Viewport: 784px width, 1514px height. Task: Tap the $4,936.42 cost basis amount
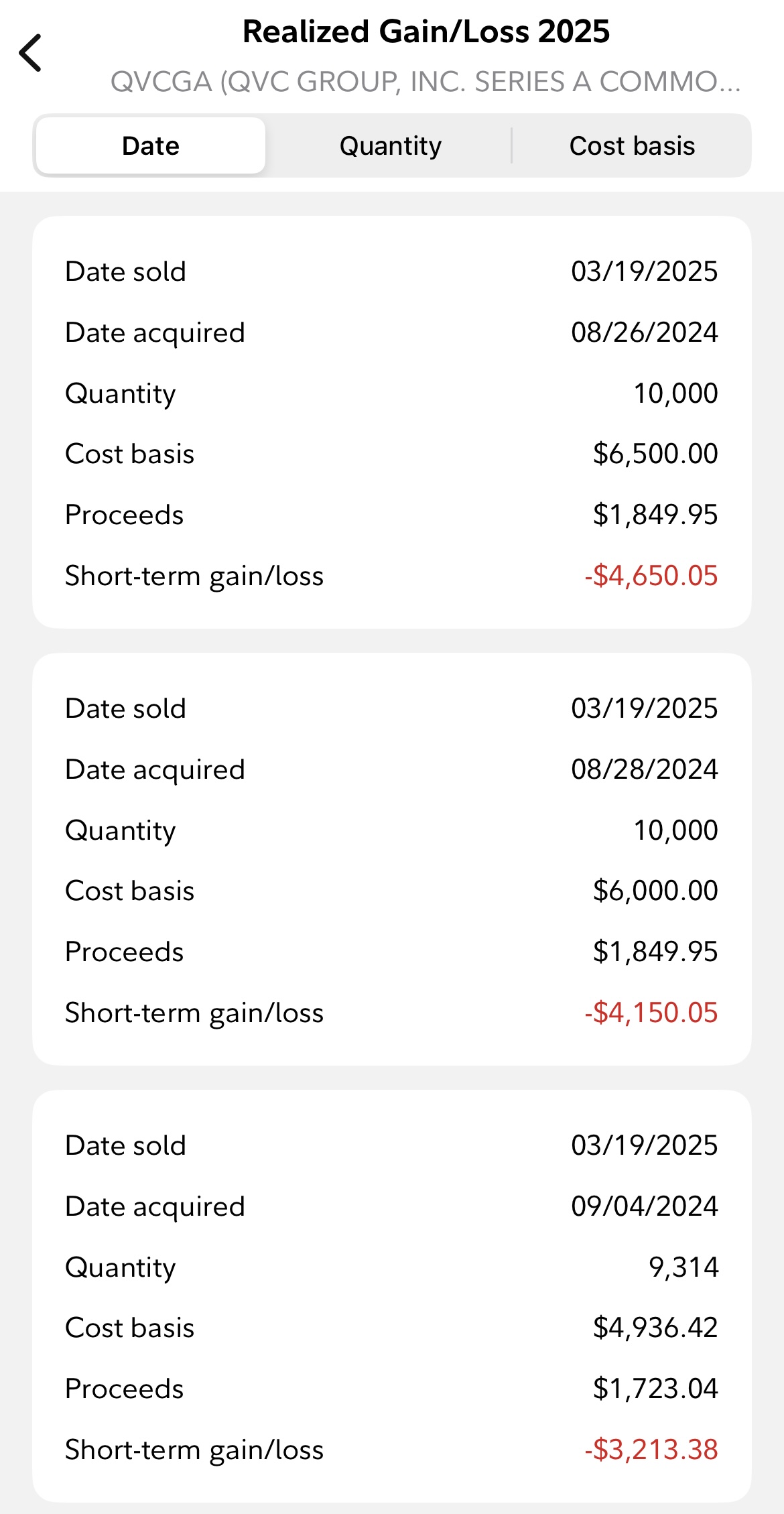(x=655, y=1328)
